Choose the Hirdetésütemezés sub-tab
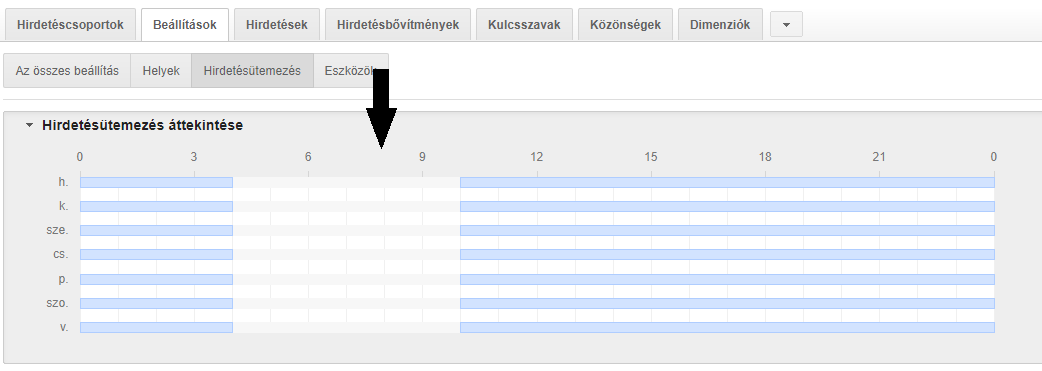1042x371 pixels. pyautogui.click(x=253, y=70)
